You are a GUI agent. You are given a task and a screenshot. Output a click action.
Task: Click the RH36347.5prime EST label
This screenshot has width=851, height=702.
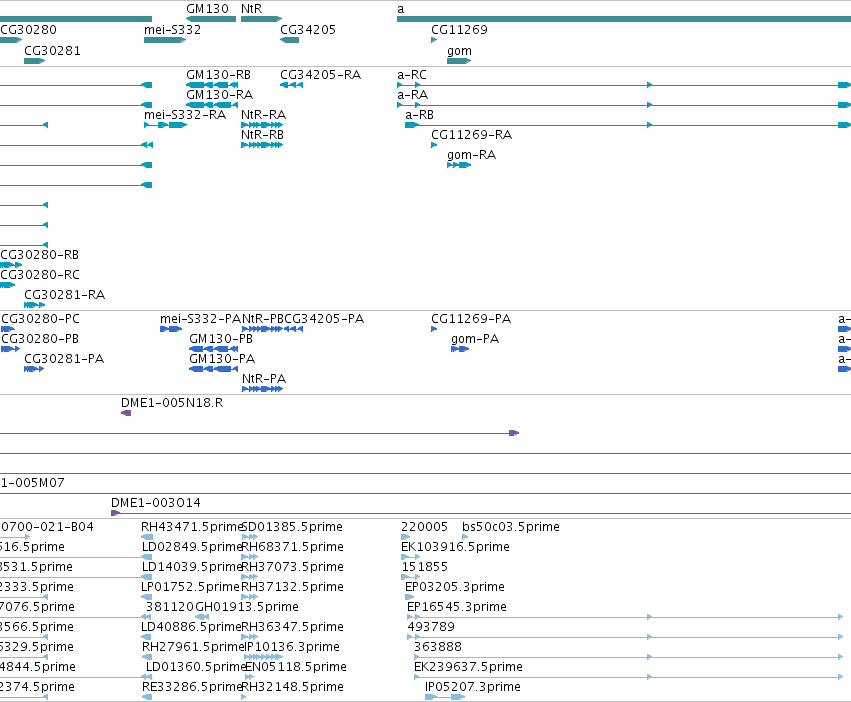tap(292, 627)
